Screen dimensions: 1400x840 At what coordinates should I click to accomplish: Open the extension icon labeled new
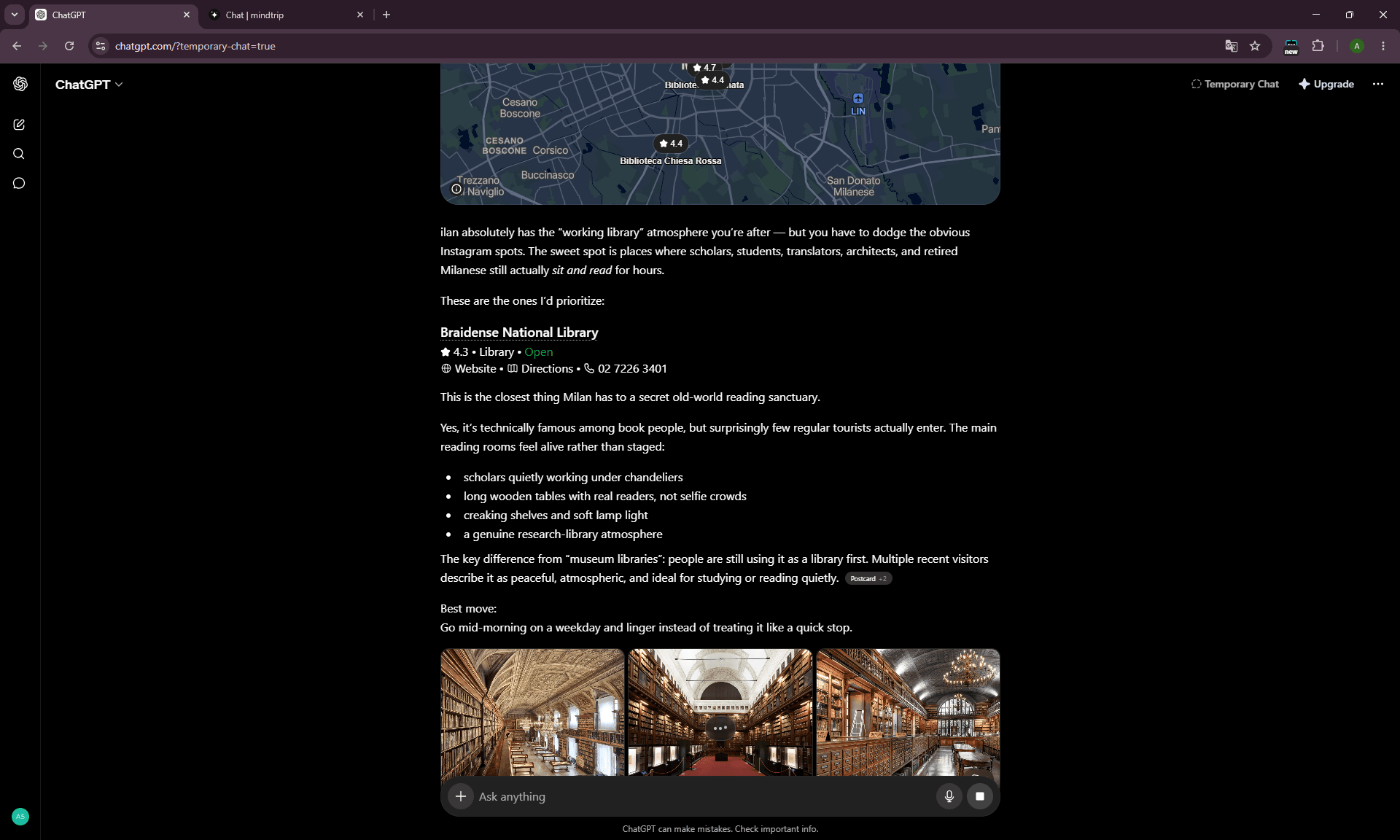pos(1291,47)
